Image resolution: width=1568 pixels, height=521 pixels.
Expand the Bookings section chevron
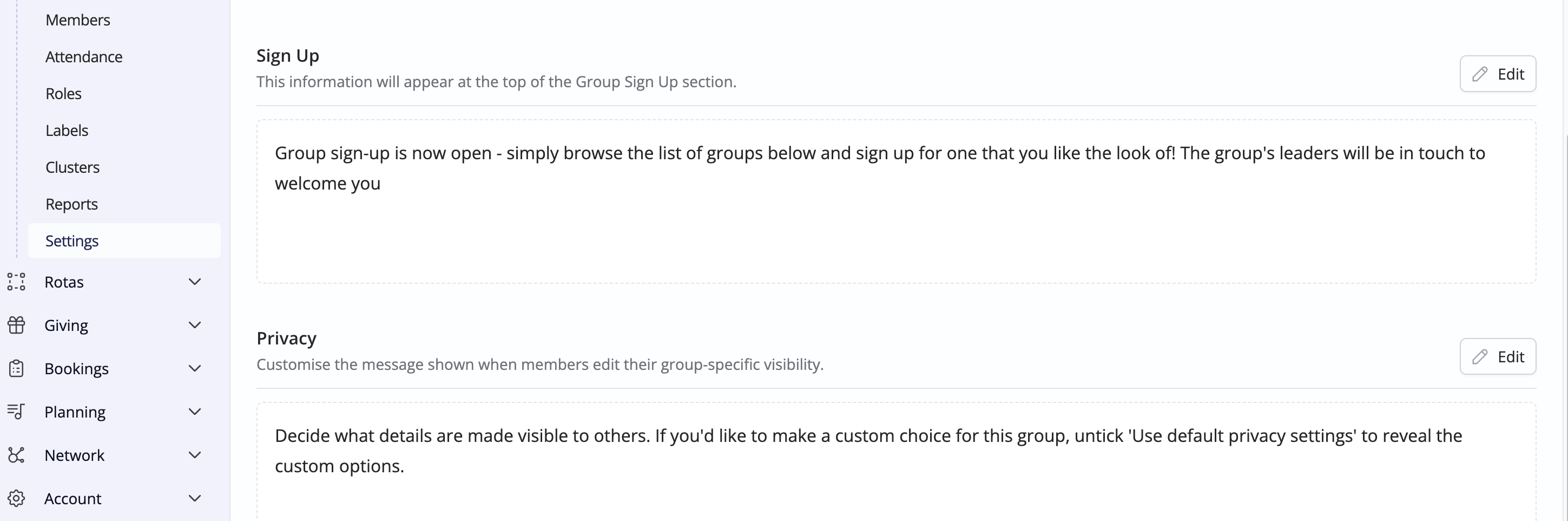pyautogui.click(x=195, y=368)
